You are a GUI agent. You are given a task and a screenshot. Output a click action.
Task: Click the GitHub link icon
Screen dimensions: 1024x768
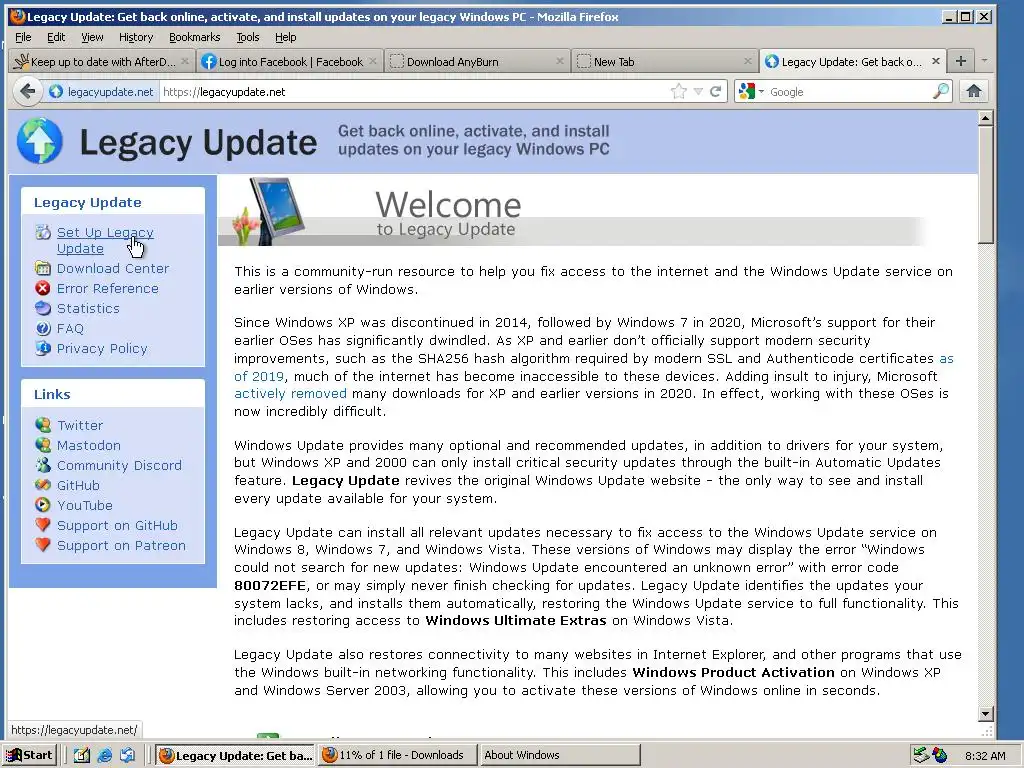(43, 485)
